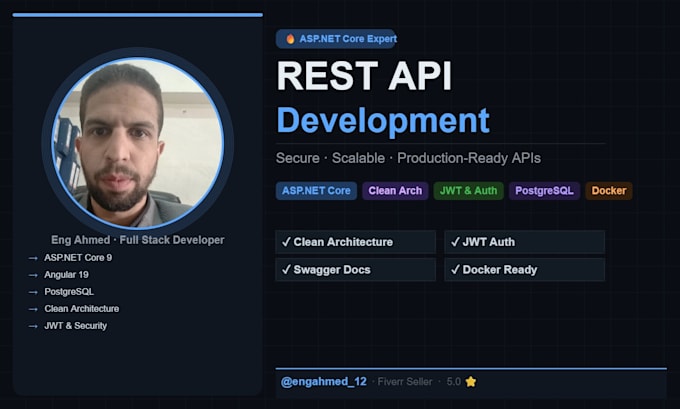Screen dimensions: 680x409
Task: Select the Clean Arch tag
Action: click(x=395, y=191)
